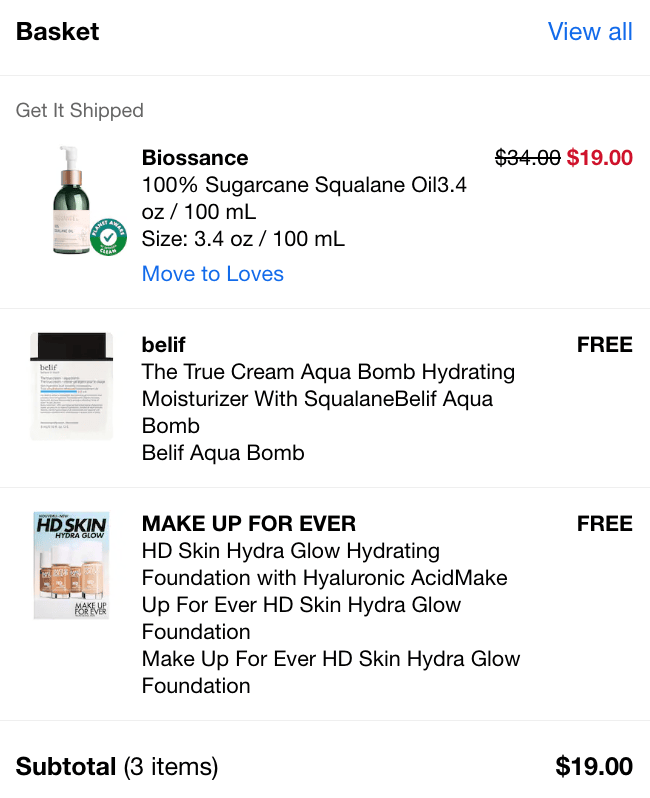
Task: Open the View all basket link
Action: 590,32
